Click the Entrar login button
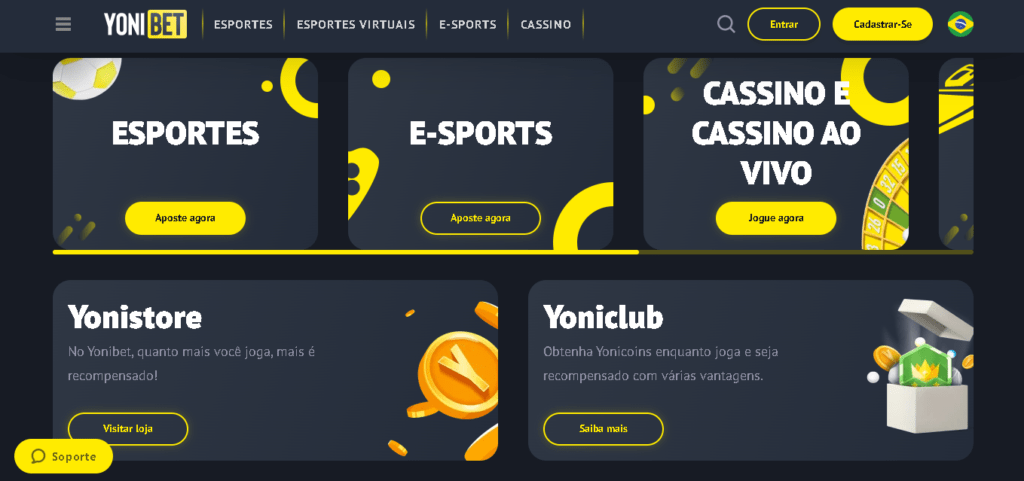This screenshot has height=481, width=1024. coord(784,24)
